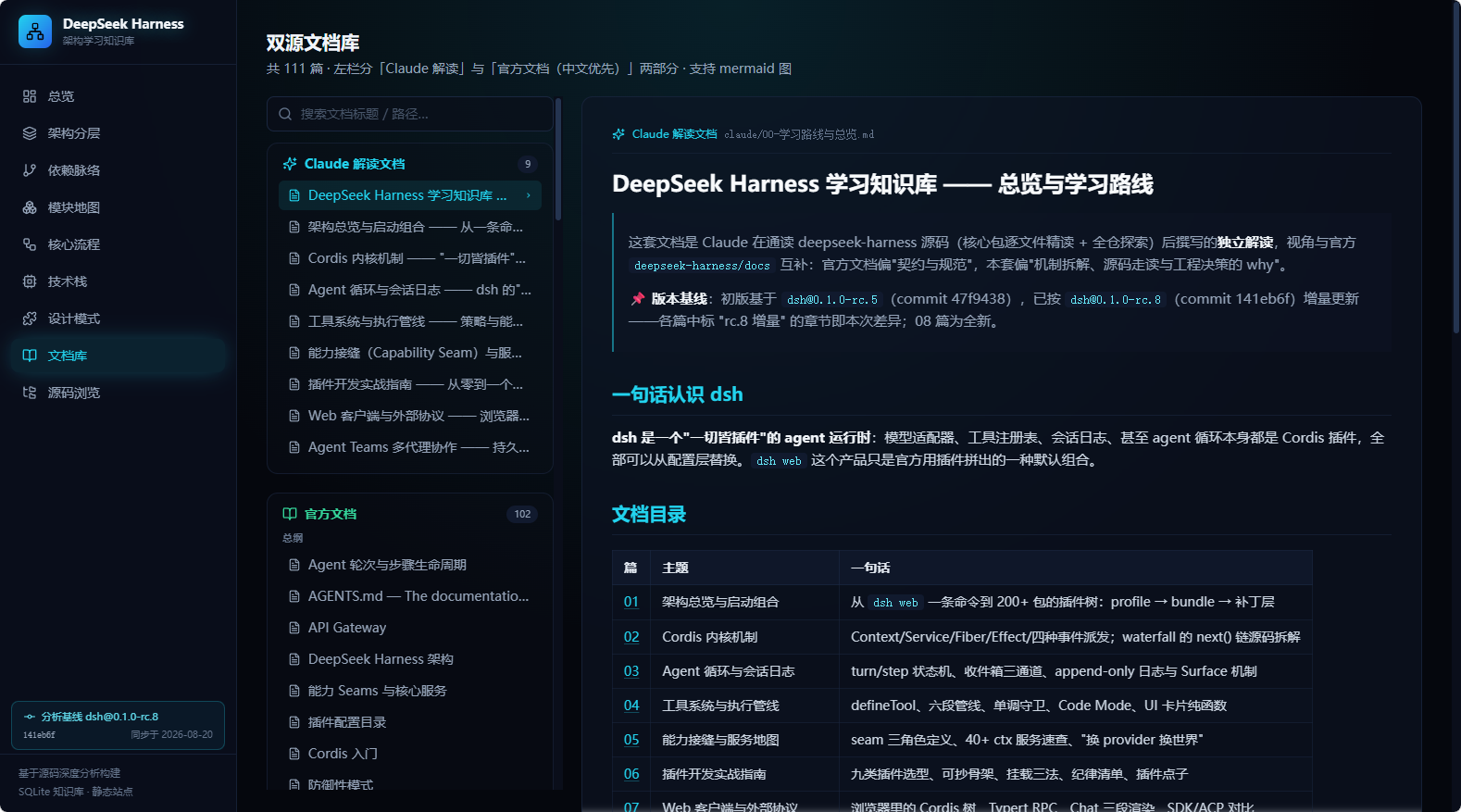Click the chevron on the selected DeepSeek Harness document

pos(529,195)
